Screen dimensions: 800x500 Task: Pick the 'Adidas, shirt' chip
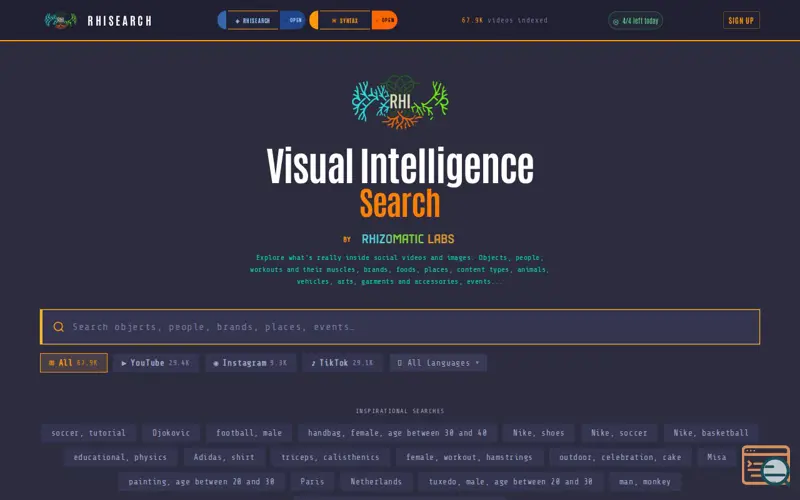pyautogui.click(x=224, y=457)
